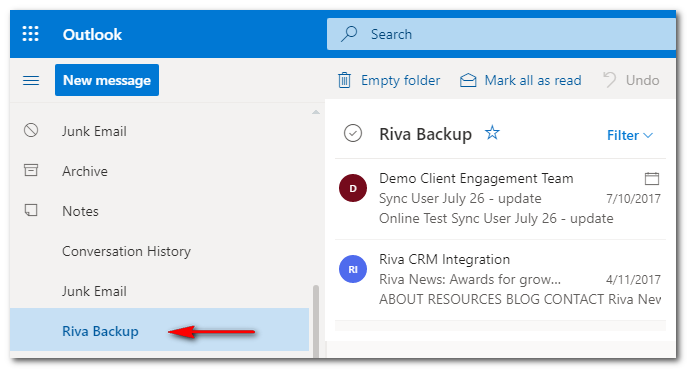Click the Outlook title link
Screen dimensions: 687x369
pos(92,34)
